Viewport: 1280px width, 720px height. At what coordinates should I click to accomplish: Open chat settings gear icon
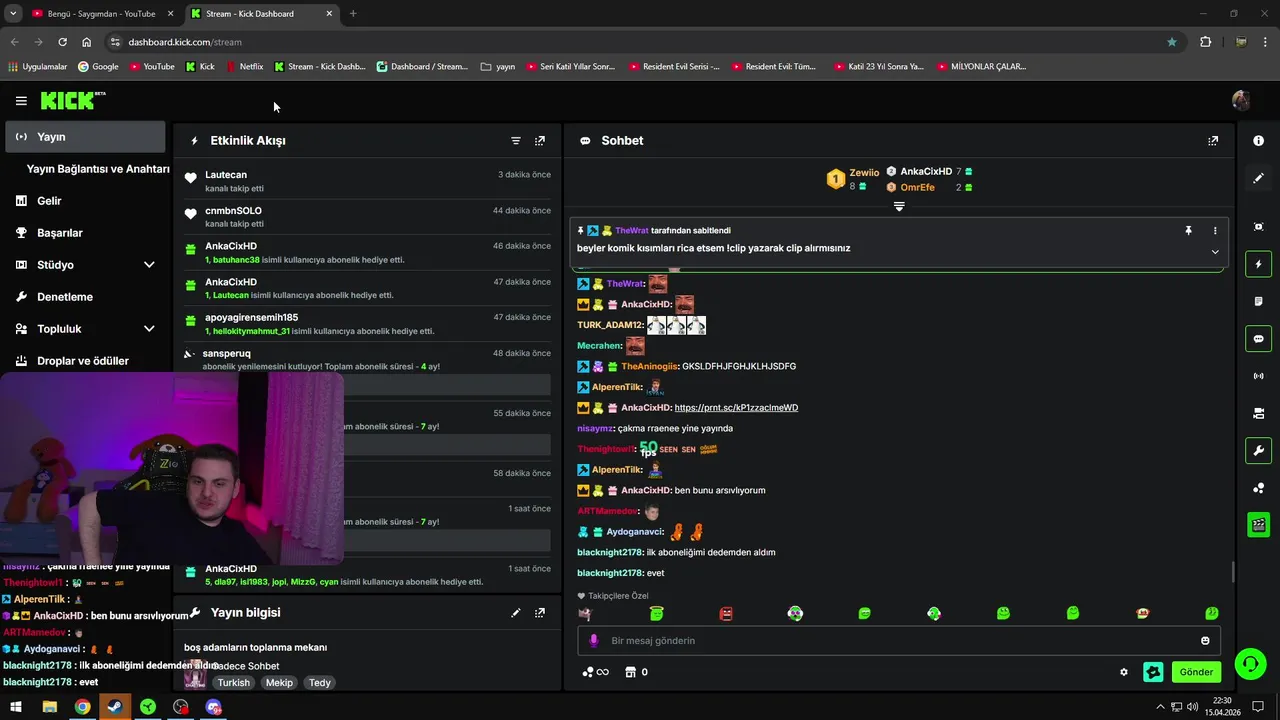1124,672
